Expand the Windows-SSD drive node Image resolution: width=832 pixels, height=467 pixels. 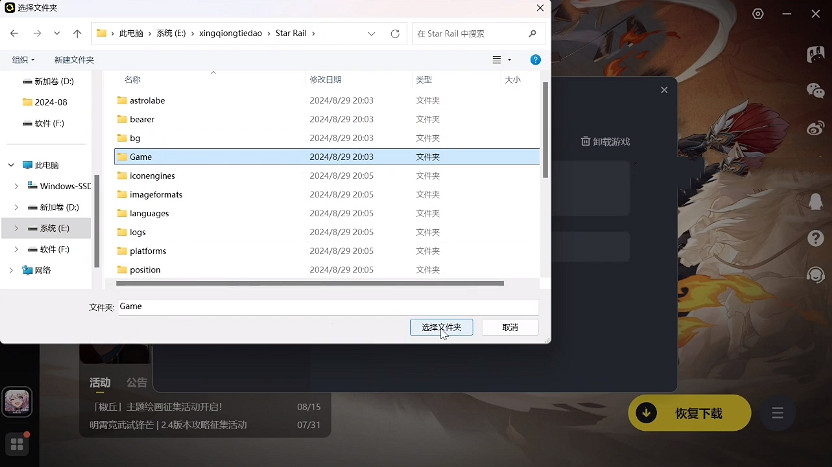pyautogui.click(x=17, y=186)
